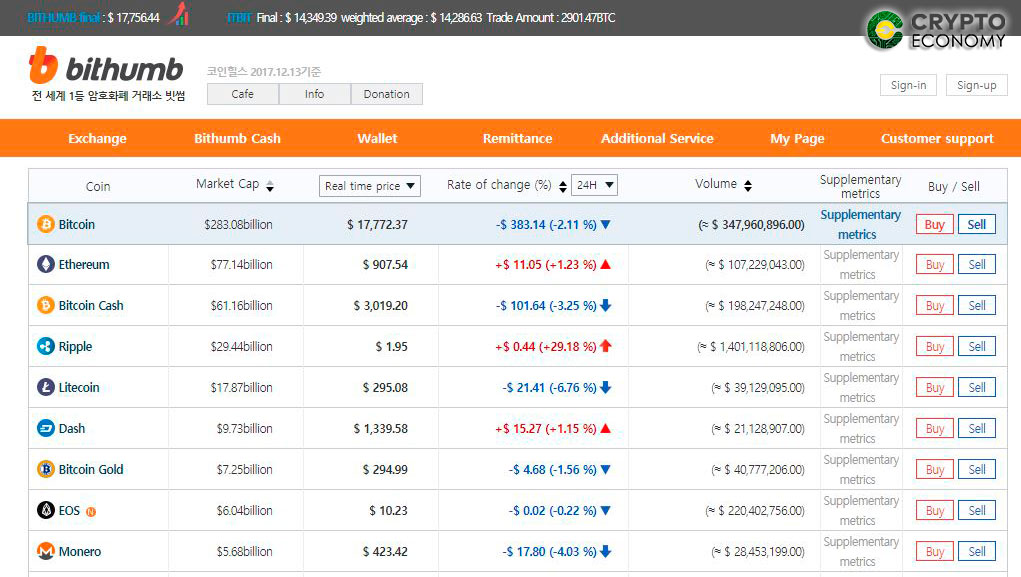Open Bitcoin Supplementary metrics link

coord(860,224)
